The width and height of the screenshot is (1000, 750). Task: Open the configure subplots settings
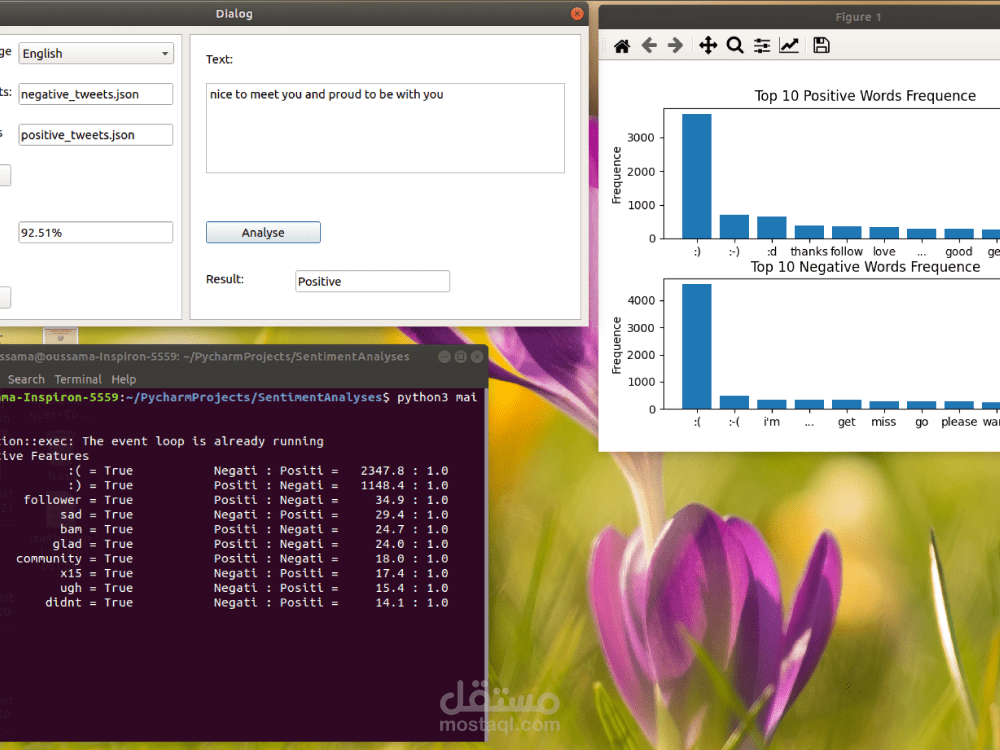[761, 45]
